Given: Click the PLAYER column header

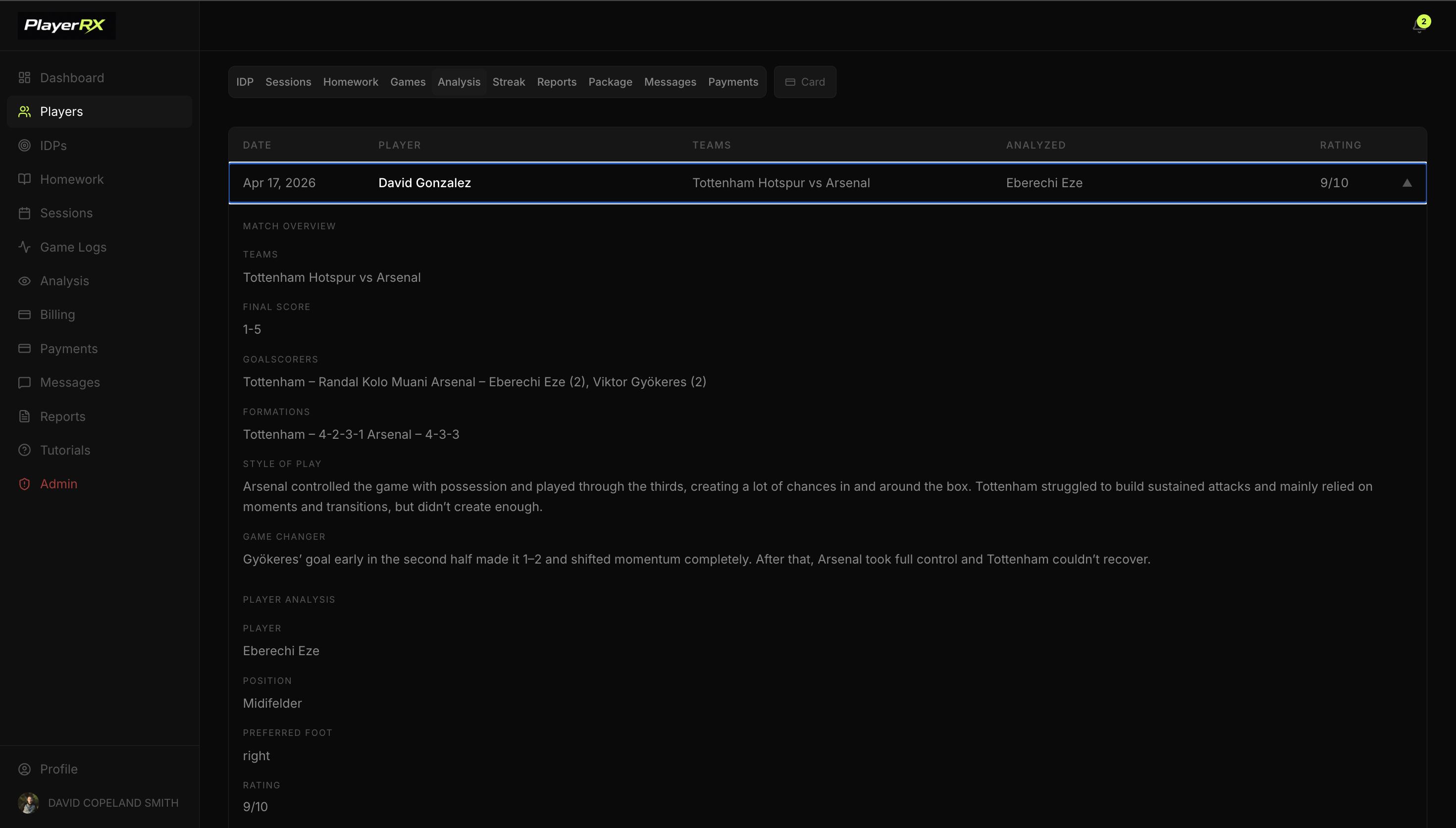Looking at the screenshot, I should pos(400,145).
